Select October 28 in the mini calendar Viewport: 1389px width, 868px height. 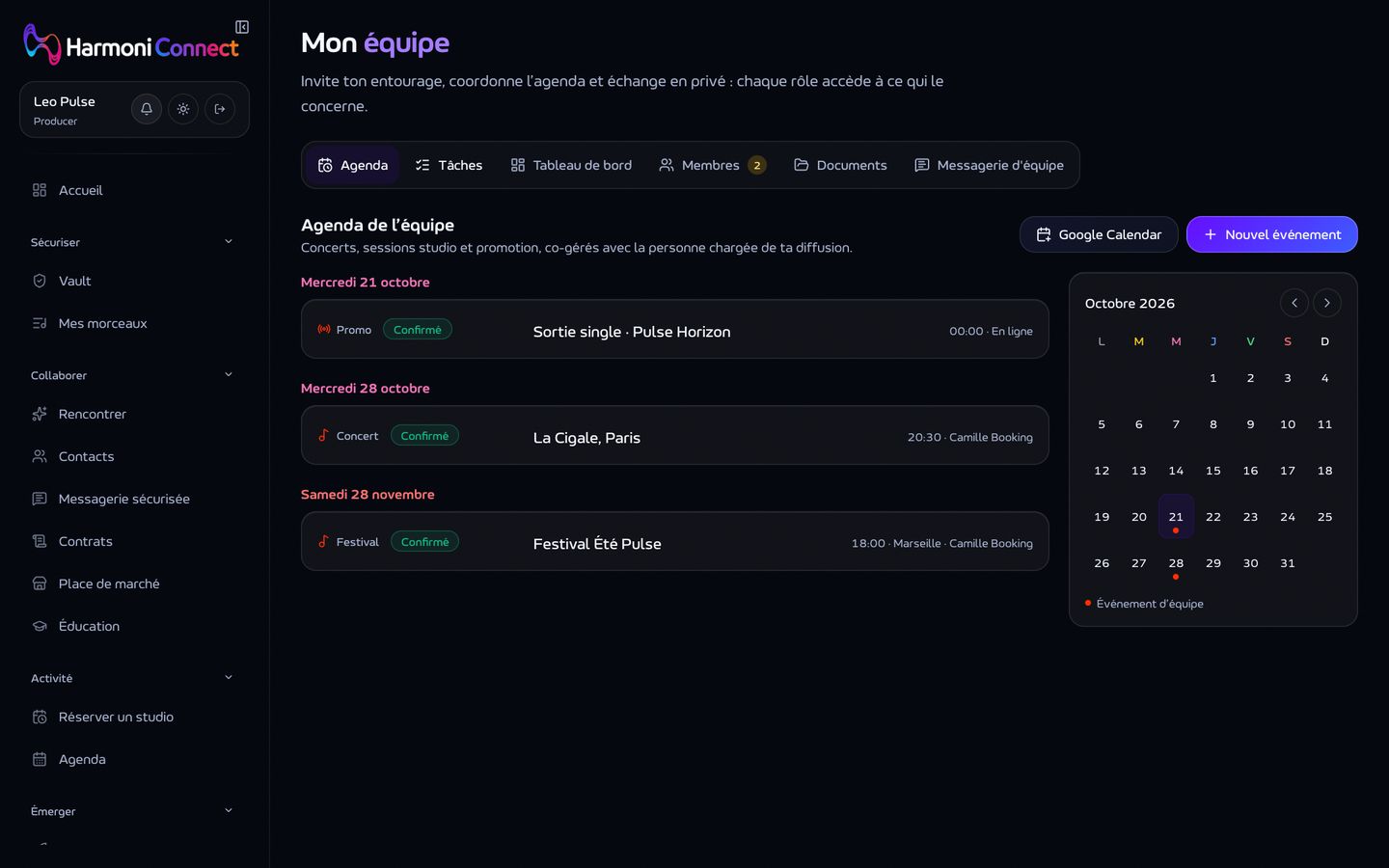(x=1176, y=563)
